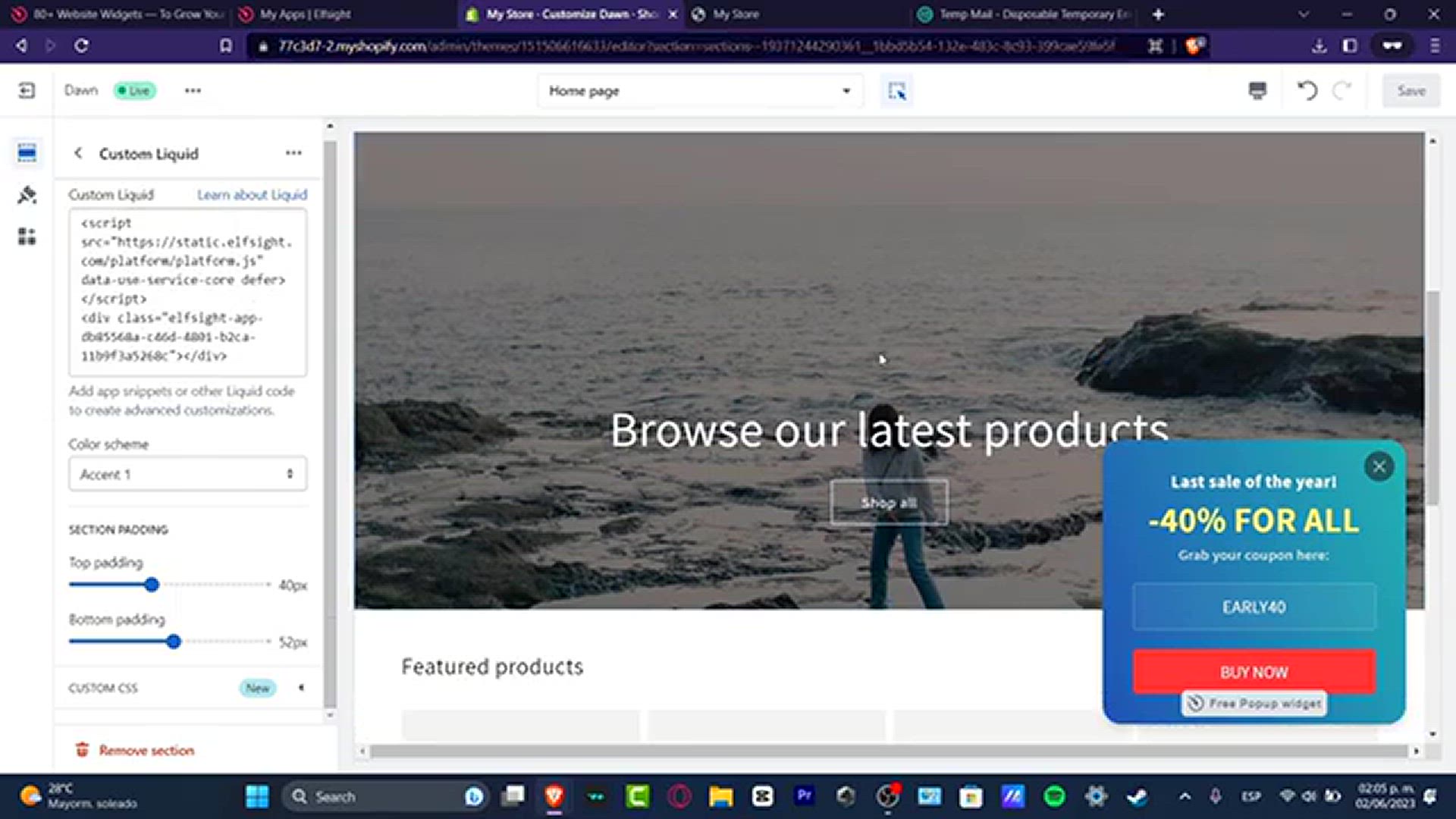Switch to the Temp Mail tab
This screenshot has width=1456, height=819.
tap(1025, 14)
